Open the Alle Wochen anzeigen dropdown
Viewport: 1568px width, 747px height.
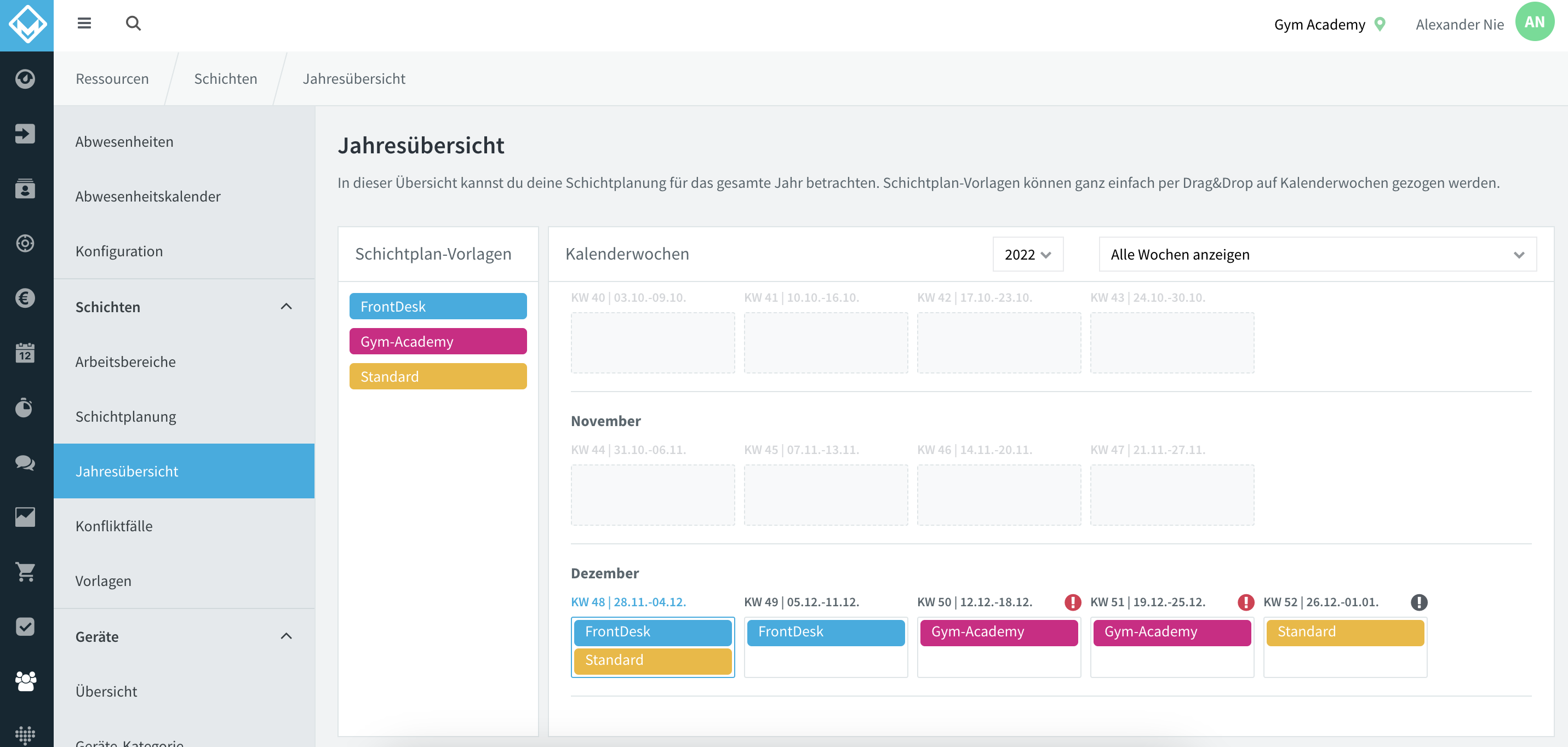pyautogui.click(x=1317, y=254)
